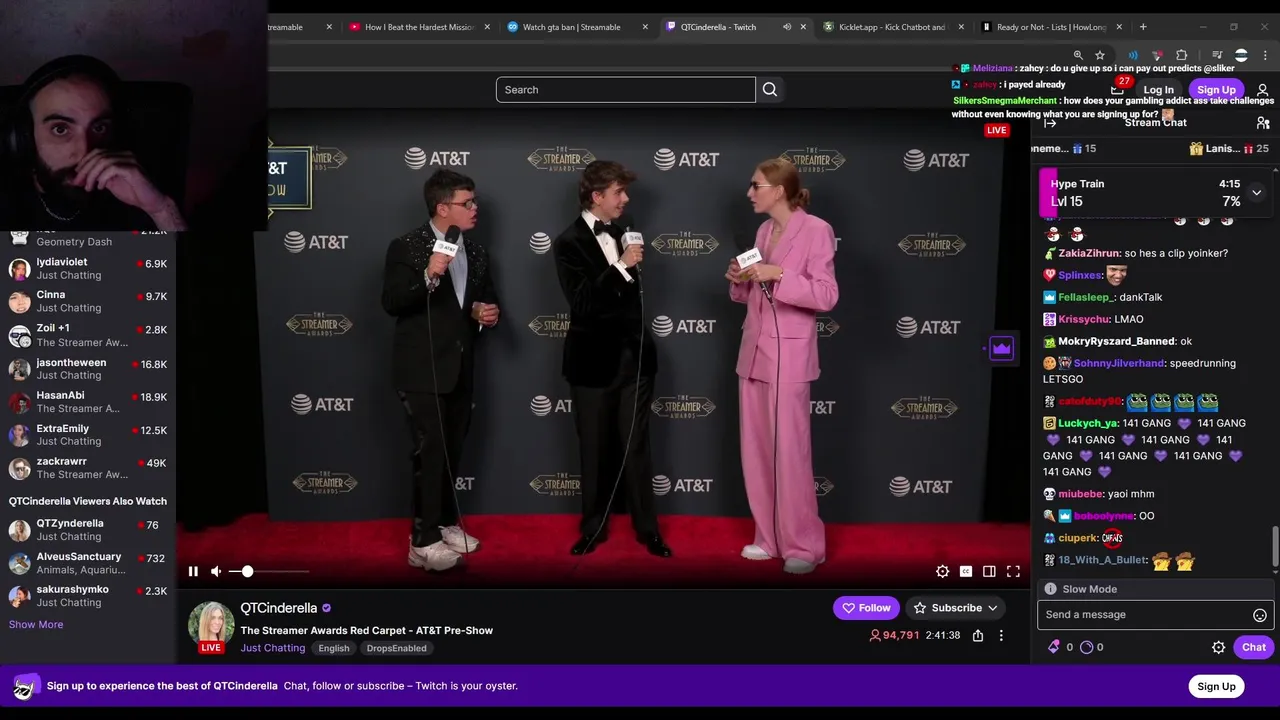Mute the video player volume
The image size is (1280, 720).
point(216,571)
